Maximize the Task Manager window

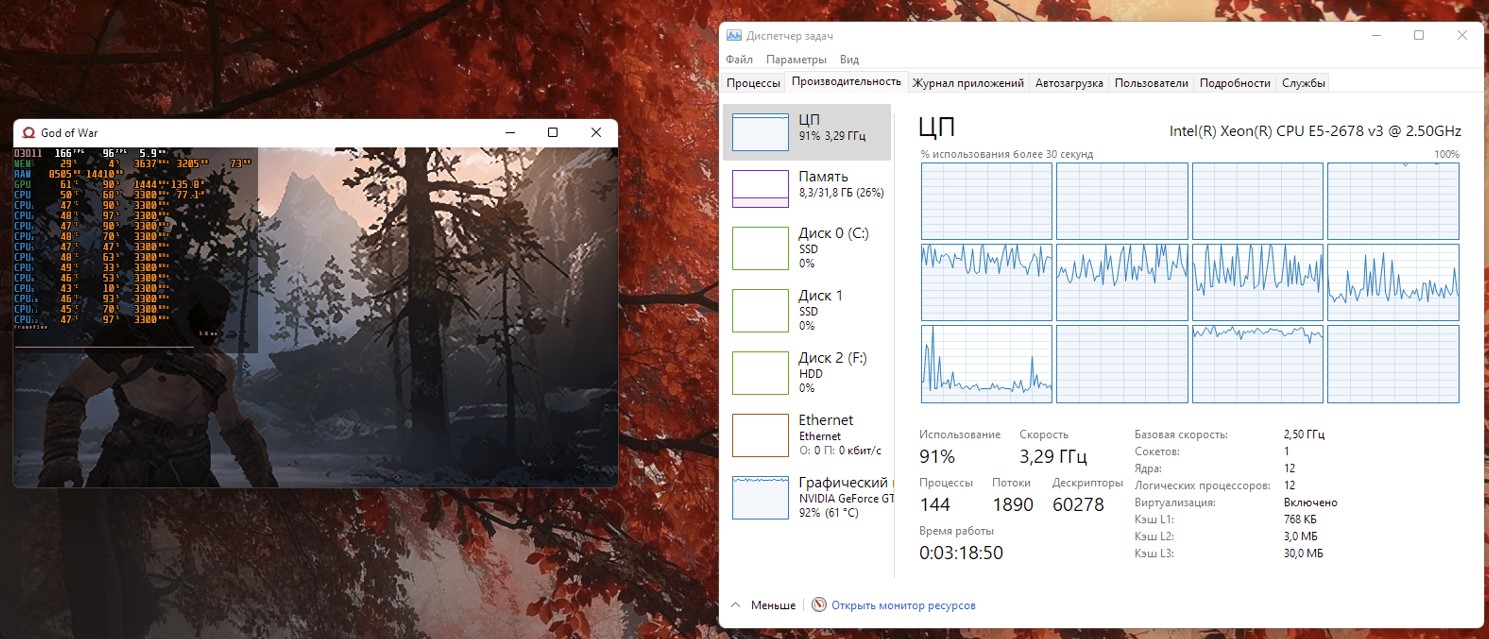click(x=1418, y=35)
